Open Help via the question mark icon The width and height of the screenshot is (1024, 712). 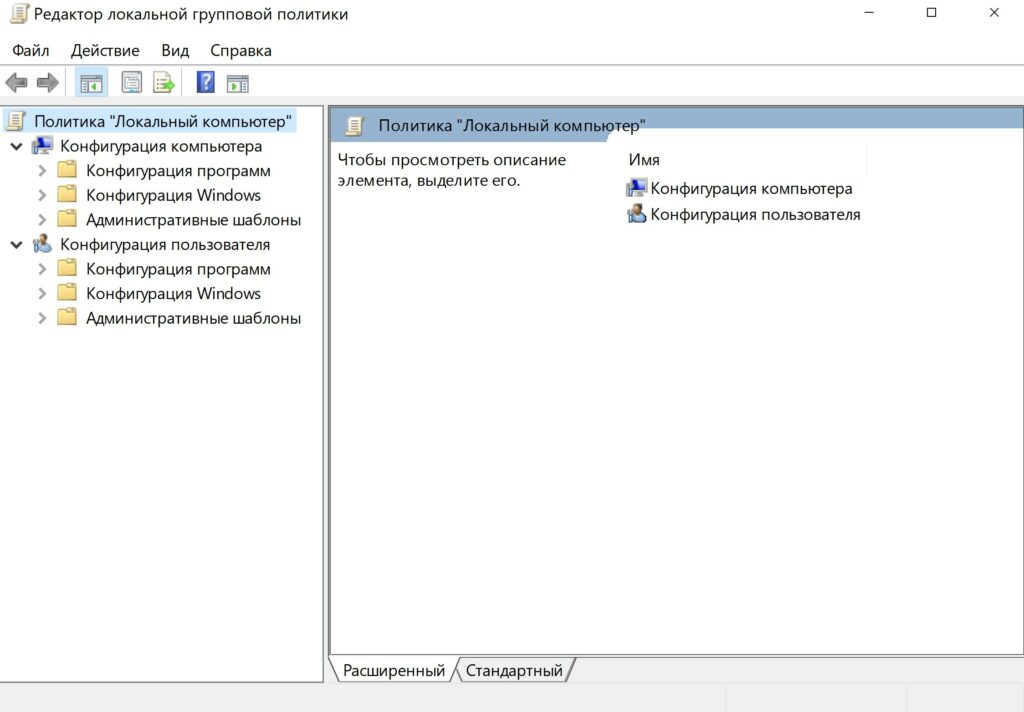point(206,82)
